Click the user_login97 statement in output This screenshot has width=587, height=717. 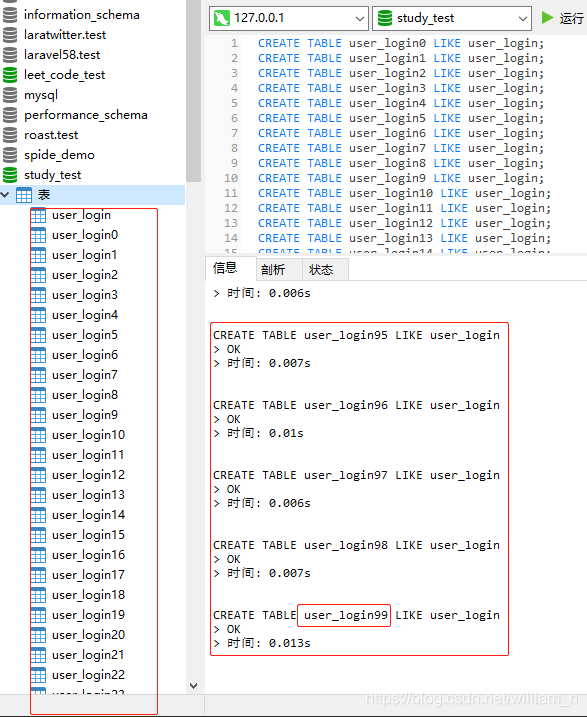tap(356, 475)
